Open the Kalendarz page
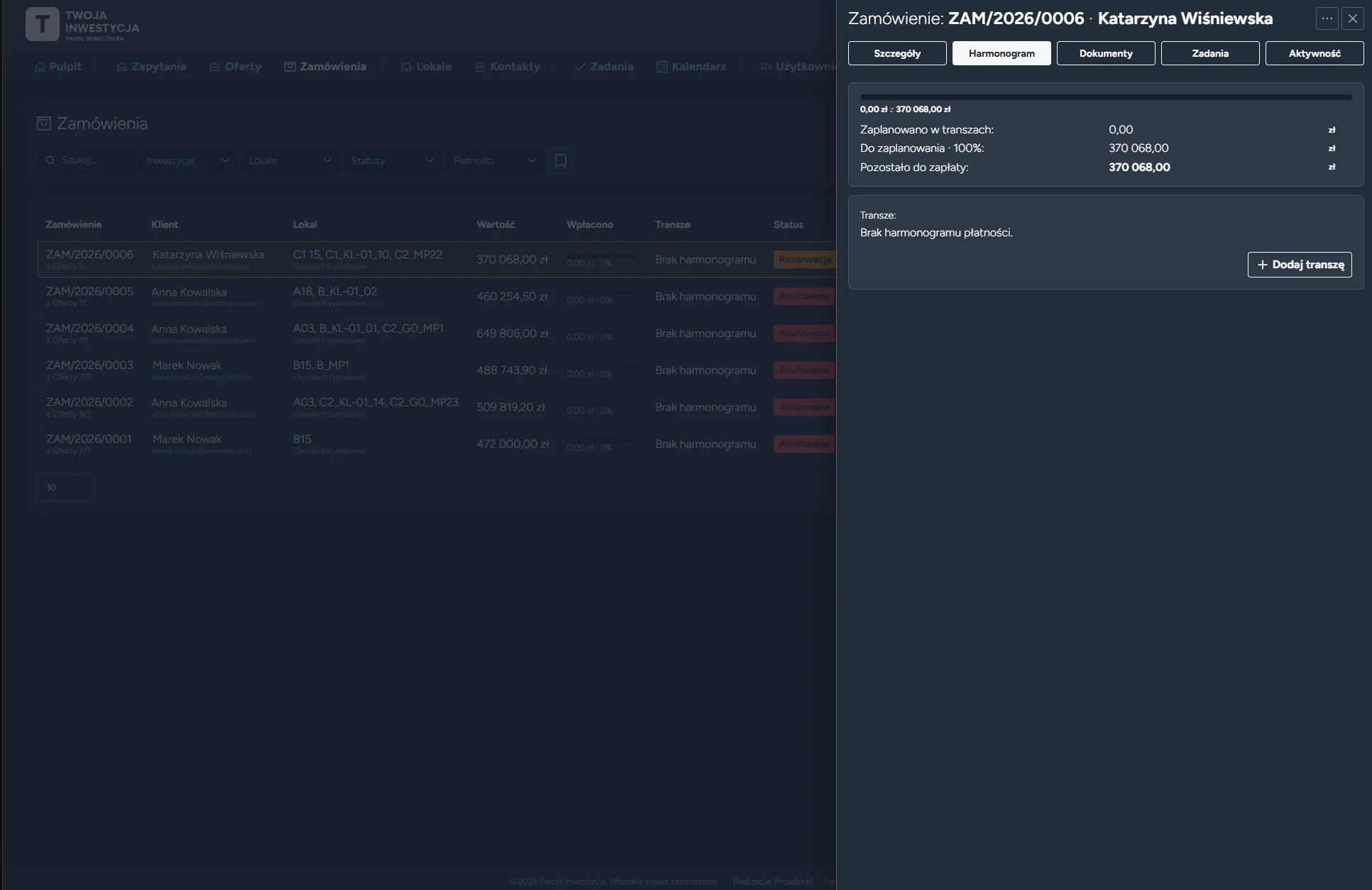 point(691,67)
